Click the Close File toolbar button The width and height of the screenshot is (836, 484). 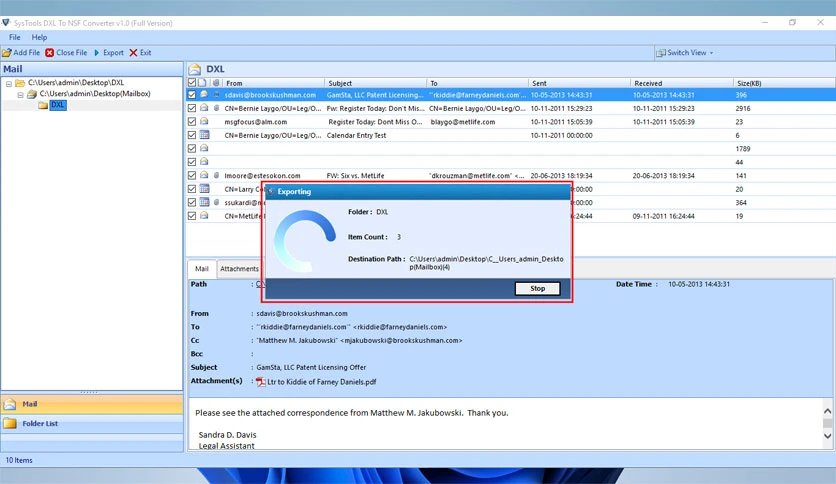[x=67, y=53]
